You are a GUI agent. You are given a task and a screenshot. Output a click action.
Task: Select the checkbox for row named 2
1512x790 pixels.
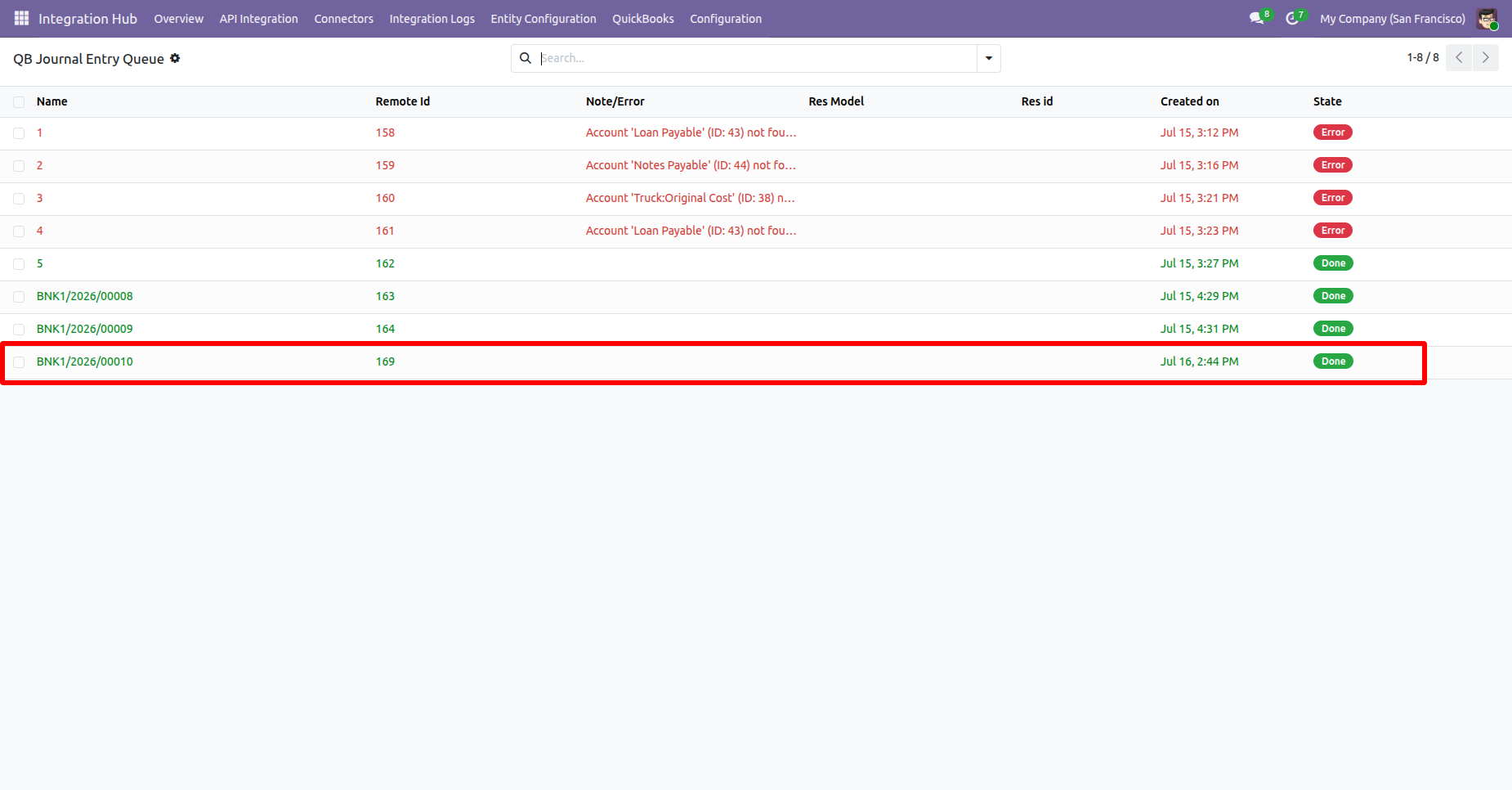[x=19, y=166]
